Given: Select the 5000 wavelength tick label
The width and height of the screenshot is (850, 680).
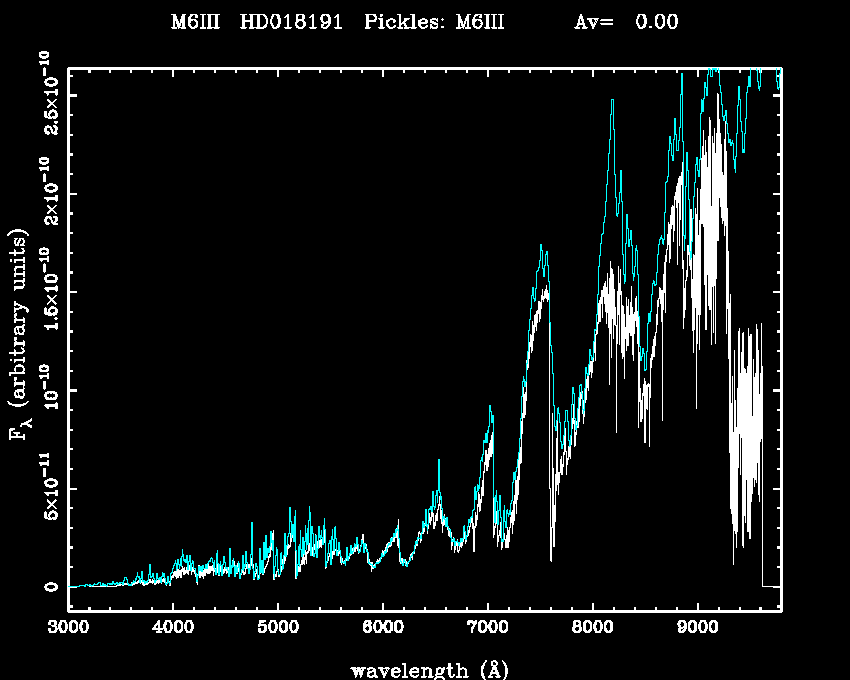Looking at the screenshot, I should point(277,628).
